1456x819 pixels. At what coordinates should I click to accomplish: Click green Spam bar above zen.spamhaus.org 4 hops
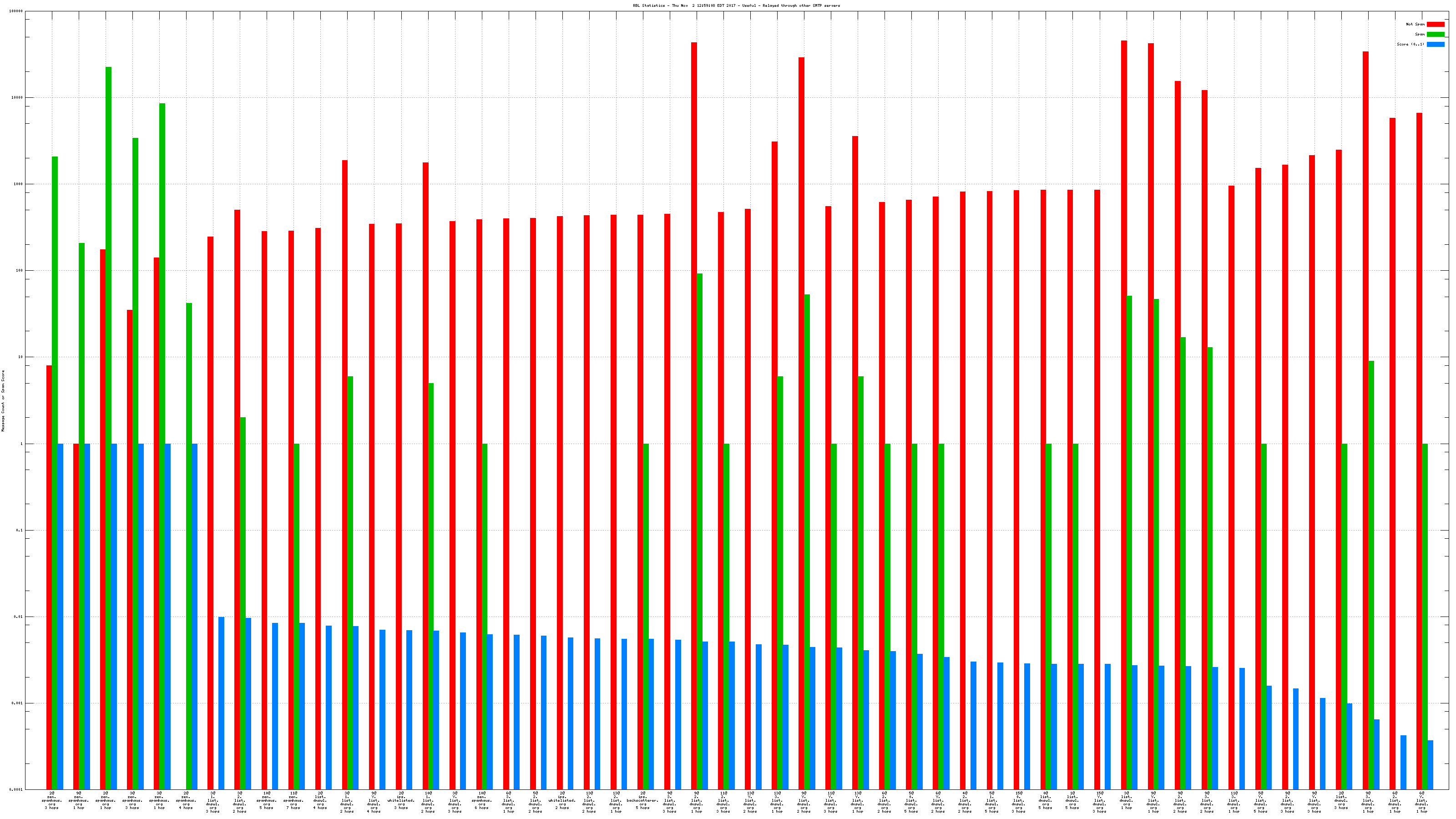tap(189, 543)
